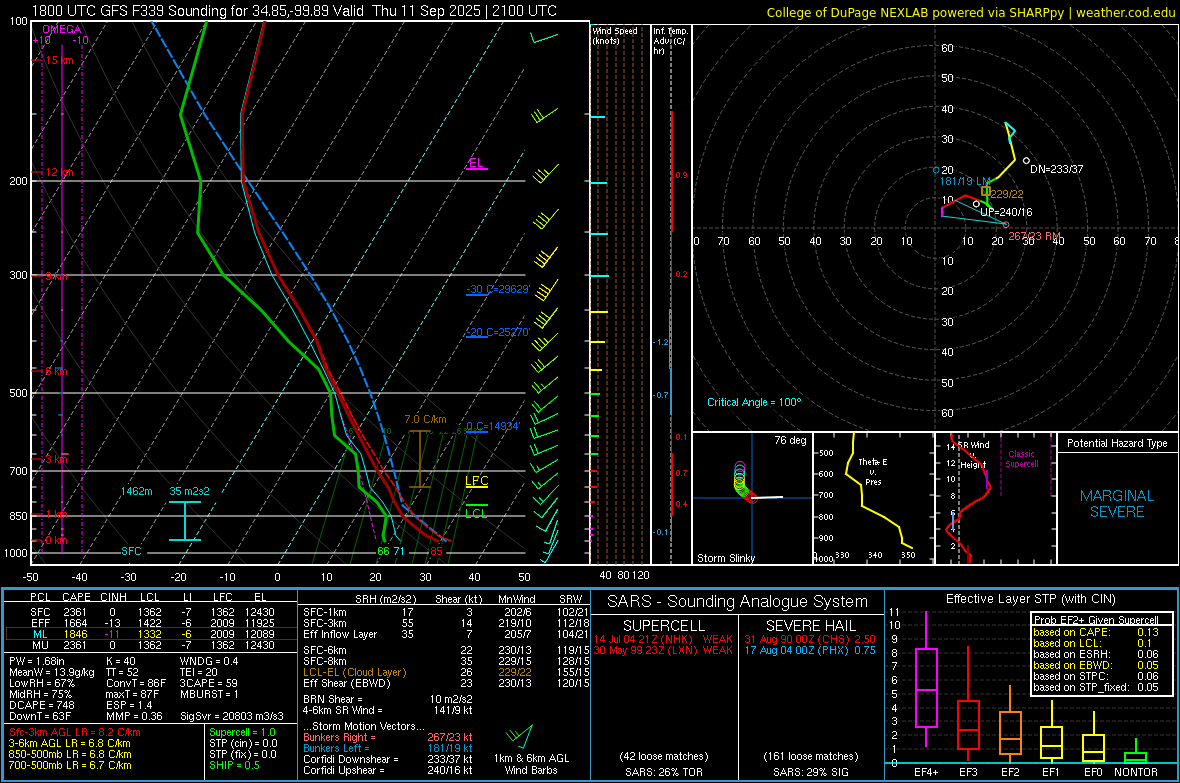Click the LCL-EL (Cloud Layer) row
The width and height of the screenshot is (1180, 783).
446,672
